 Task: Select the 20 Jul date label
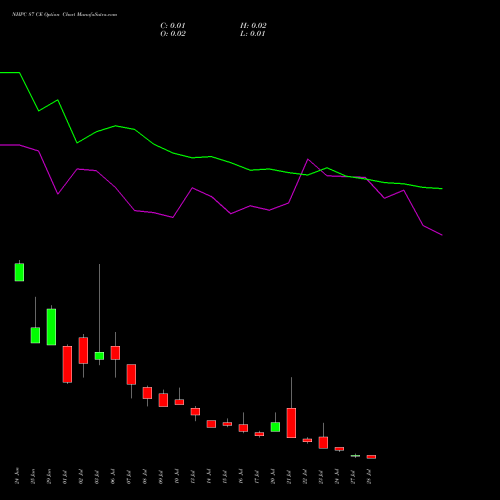[273, 476]
